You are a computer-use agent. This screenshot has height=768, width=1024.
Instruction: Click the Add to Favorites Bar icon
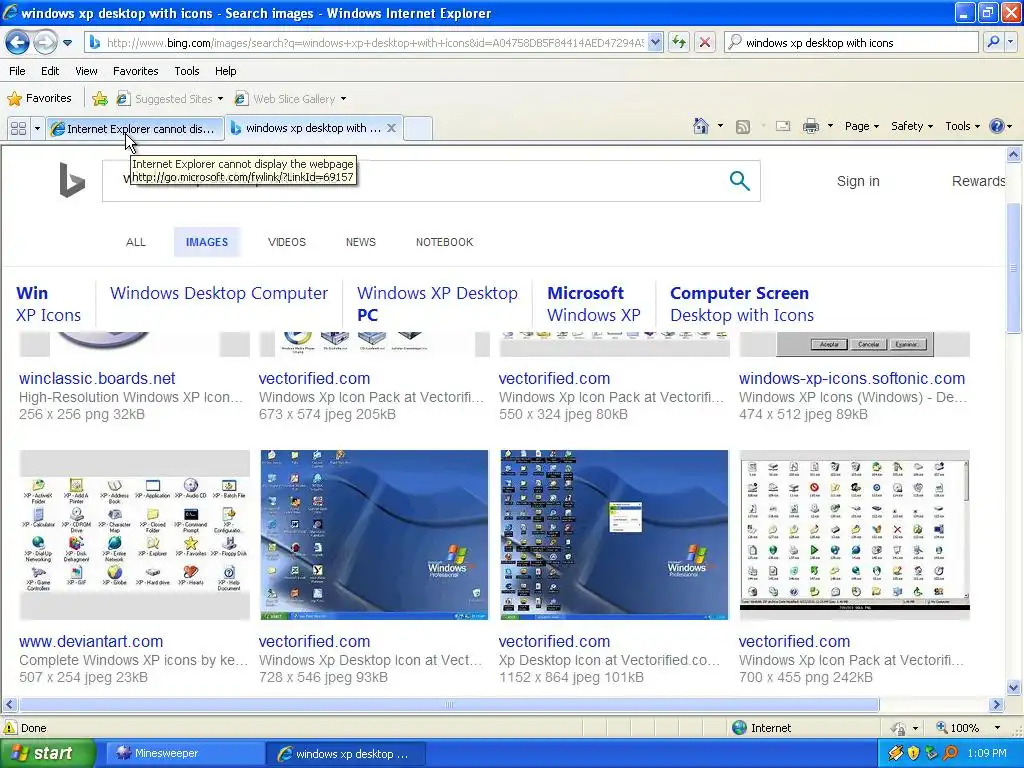coord(100,99)
